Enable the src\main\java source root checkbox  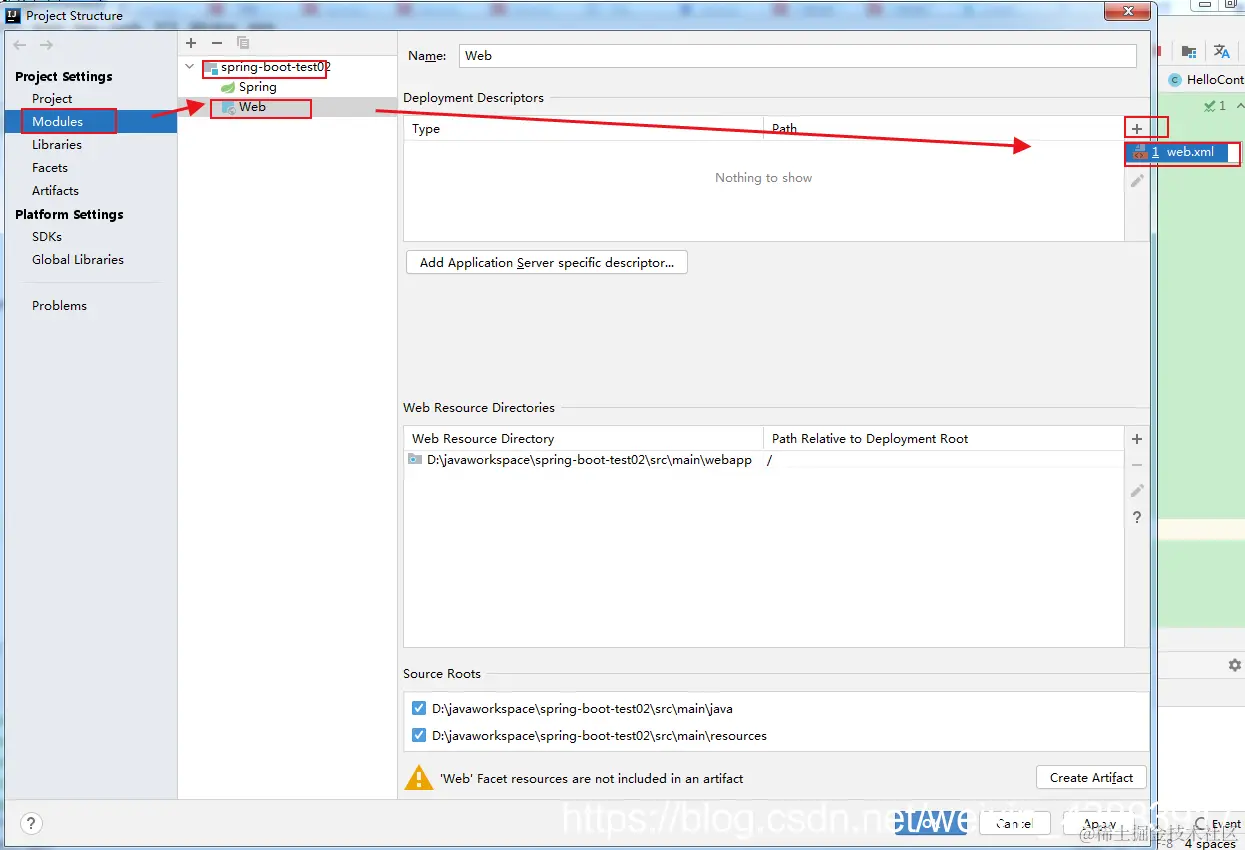pos(419,708)
